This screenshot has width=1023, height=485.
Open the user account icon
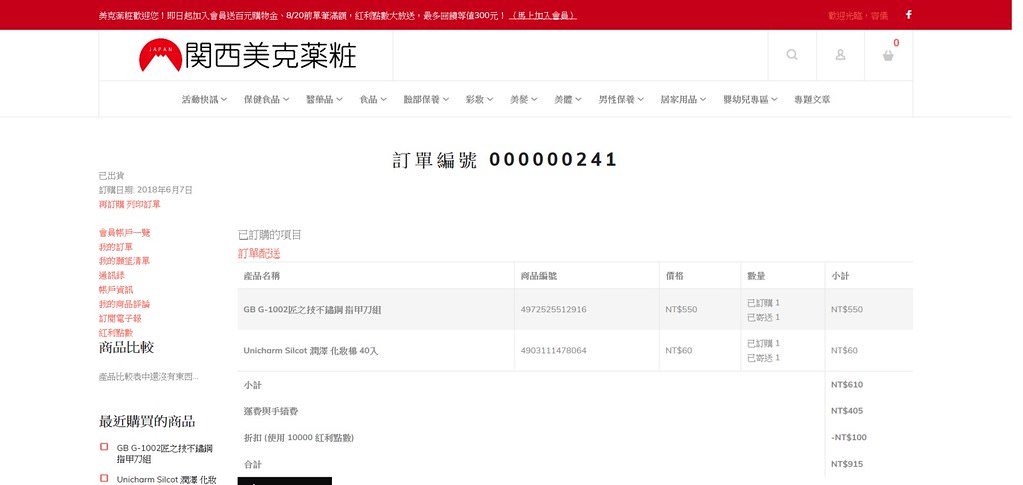pyautogui.click(x=840, y=55)
